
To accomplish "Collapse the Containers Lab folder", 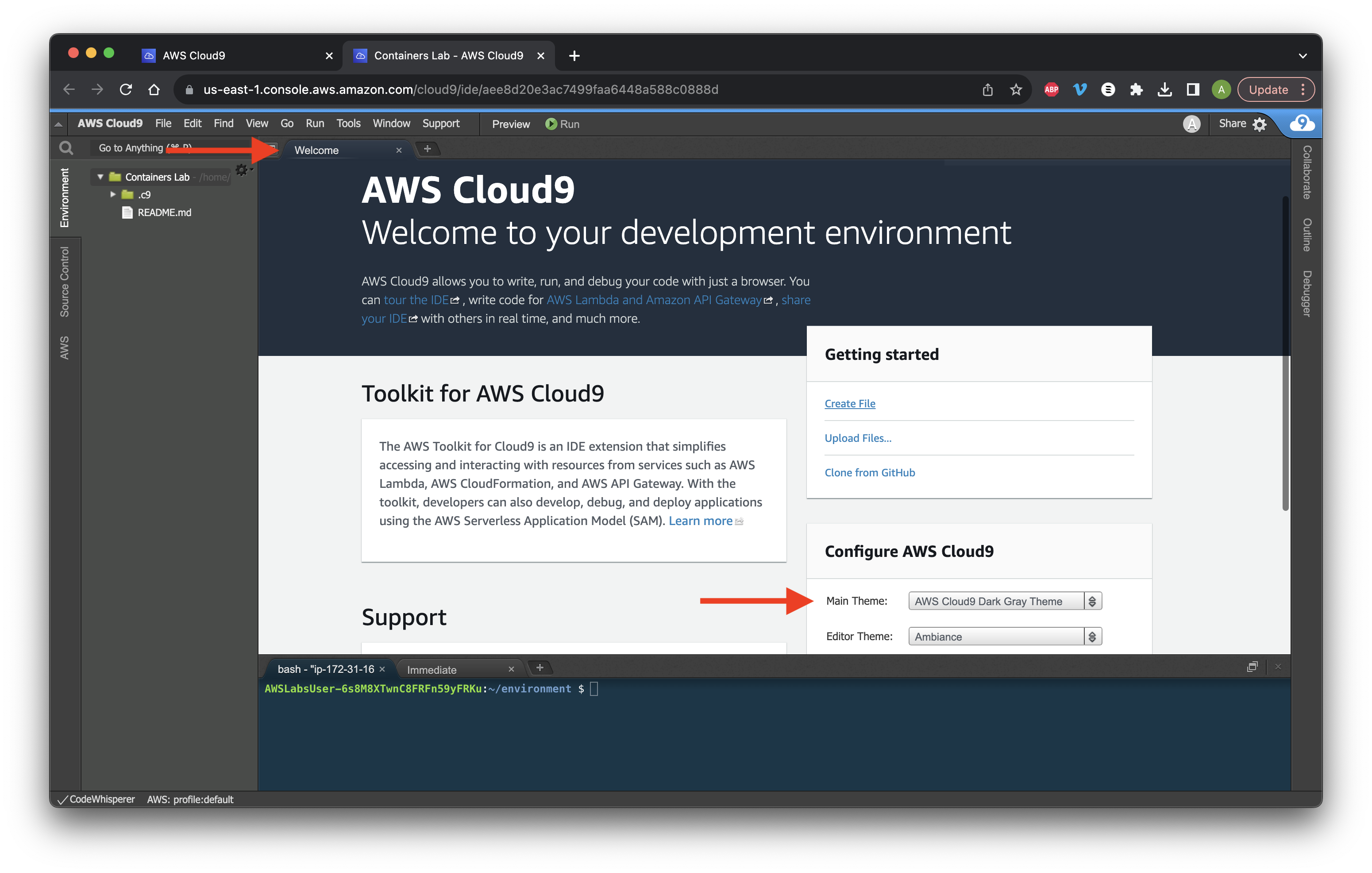I will click(100, 177).
